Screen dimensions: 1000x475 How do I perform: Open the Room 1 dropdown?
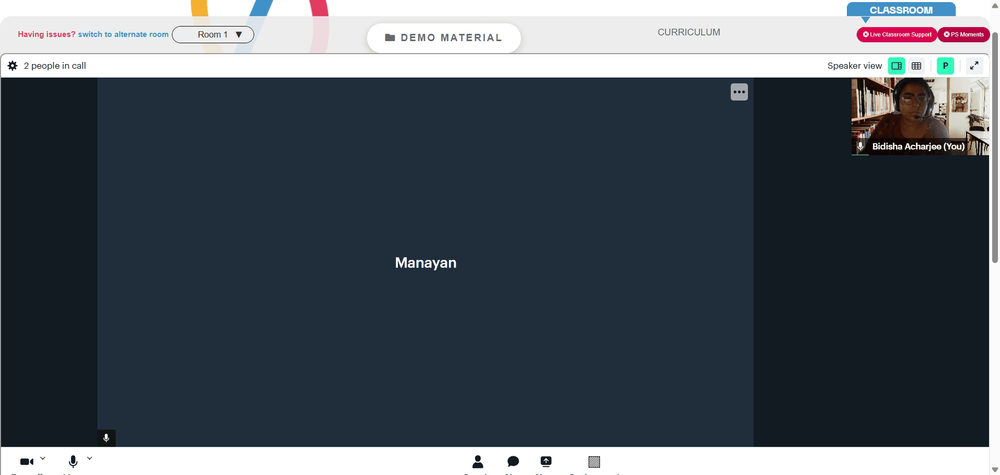point(213,34)
